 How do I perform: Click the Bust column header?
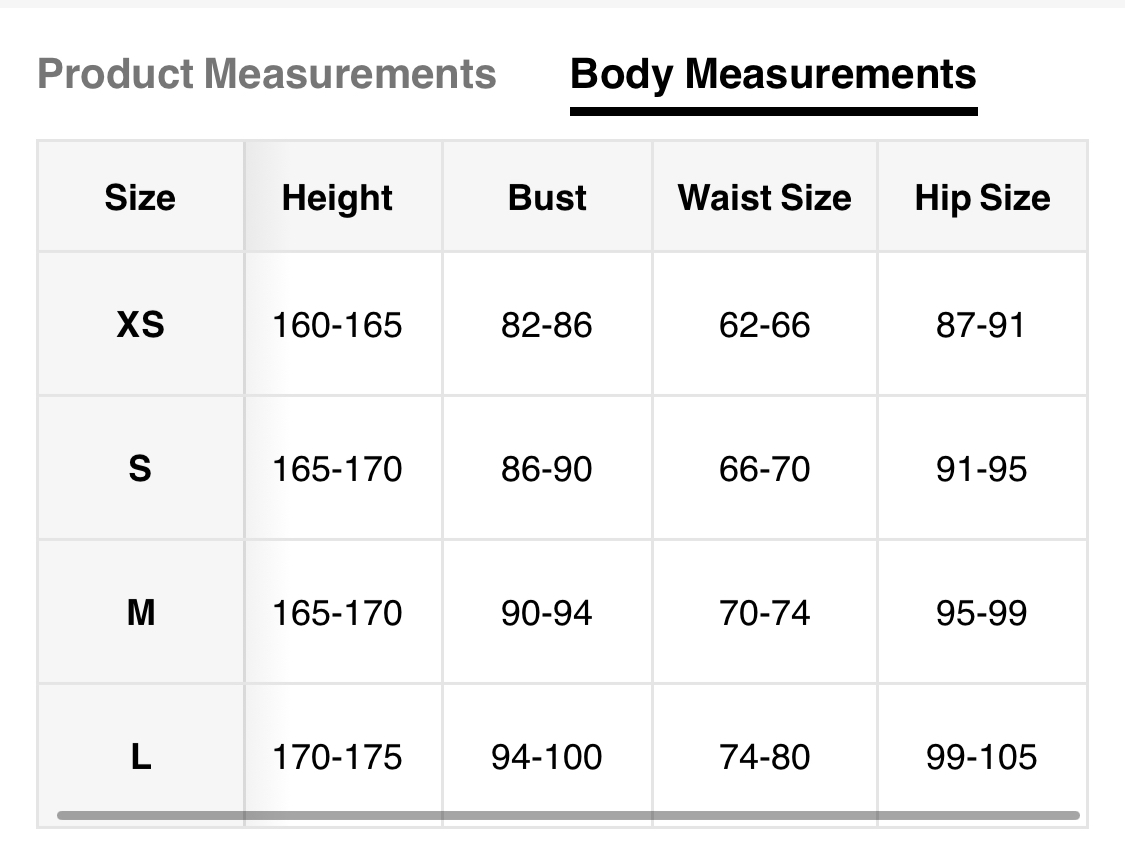547,197
